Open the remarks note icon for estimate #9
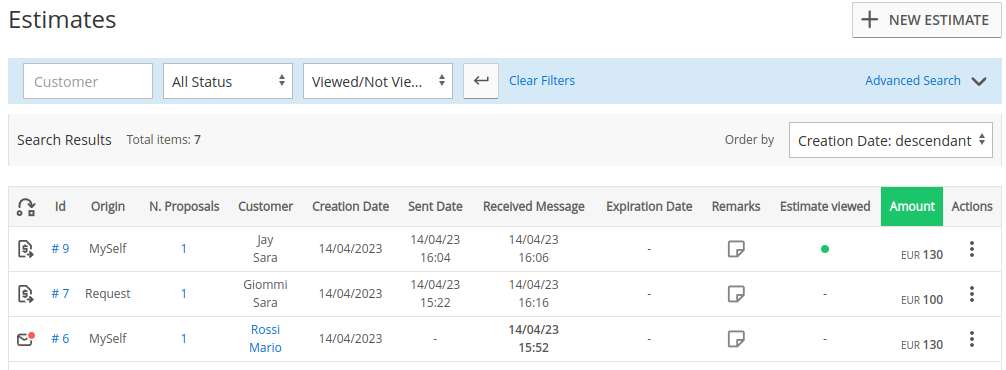Viewport: 1006px width, 370px height. point(736,249)
